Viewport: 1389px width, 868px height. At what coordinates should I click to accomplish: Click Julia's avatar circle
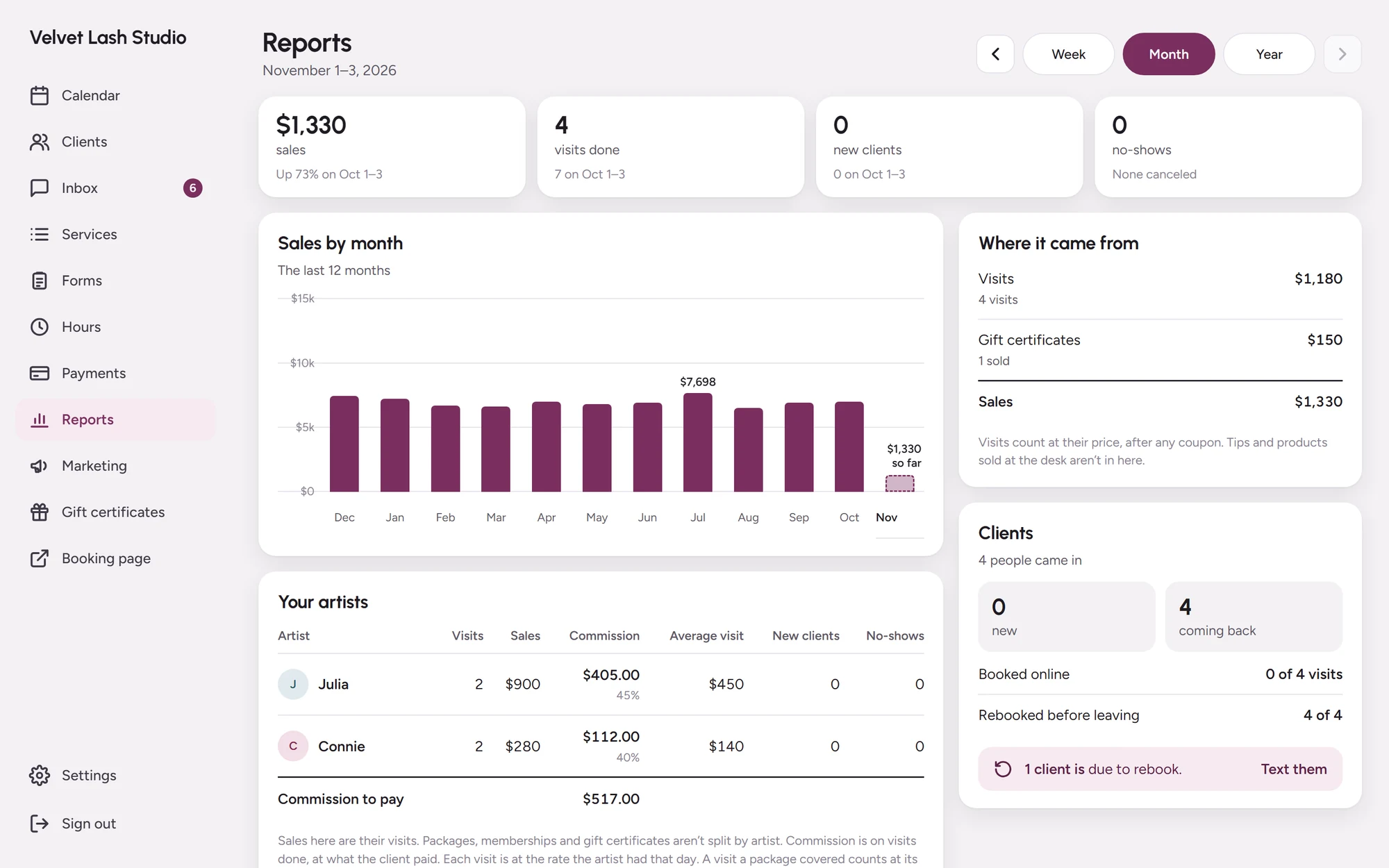click(293, 684)
